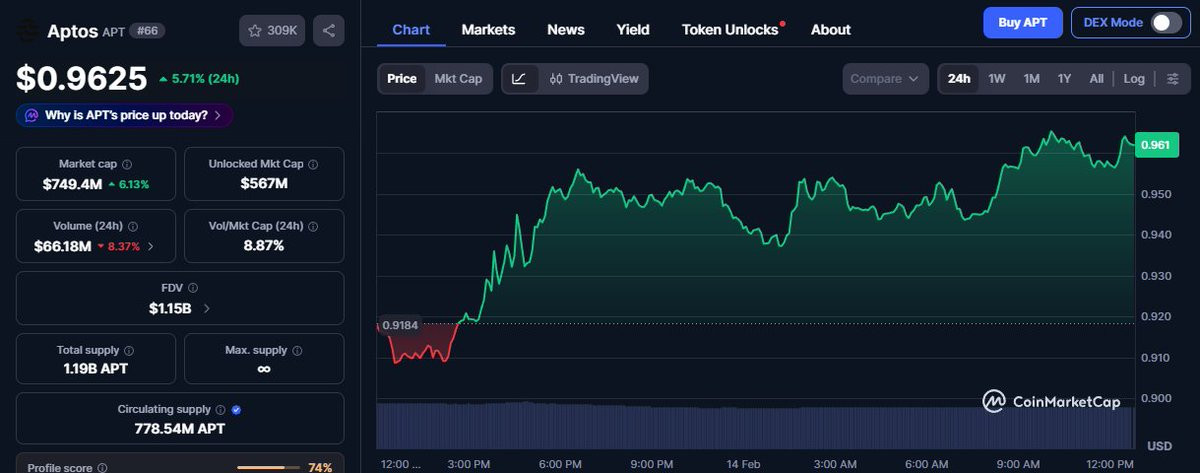Click the #66 rank badge
This screenshot has width=1200, height=473.
[x=148, y=31]
